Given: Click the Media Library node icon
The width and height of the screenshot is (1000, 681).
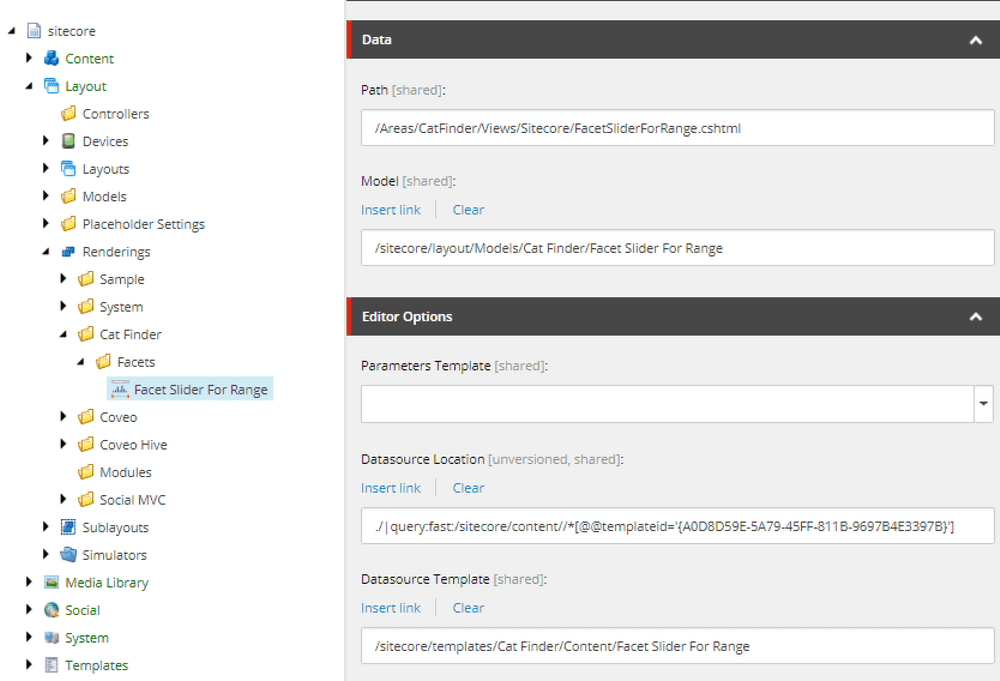Looking at the screenshot, I should tap(52, 582).
